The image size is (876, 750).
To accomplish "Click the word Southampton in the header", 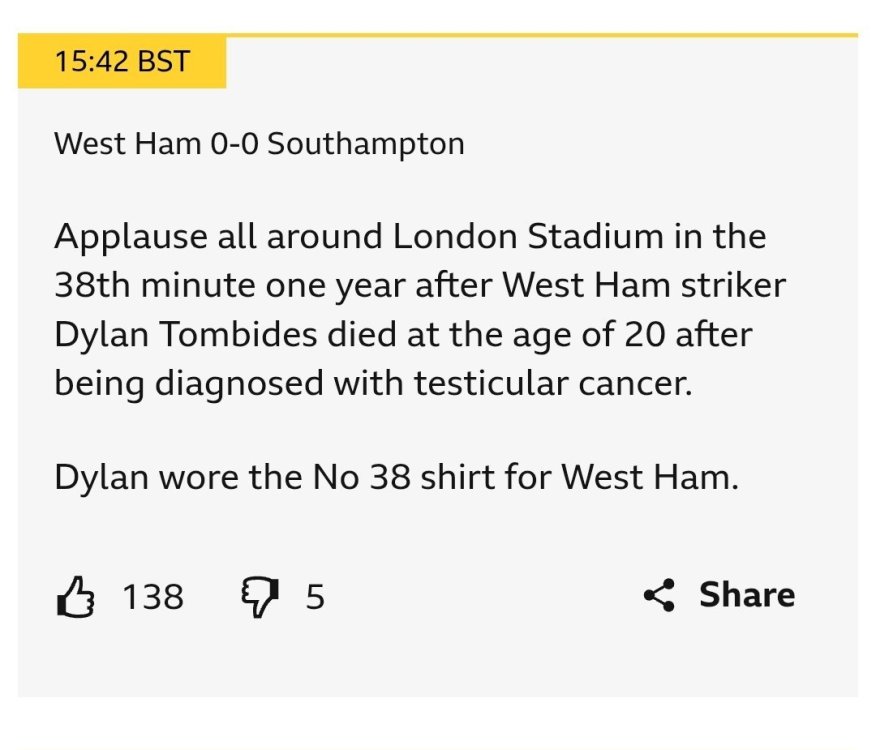I will pos(366,144).
